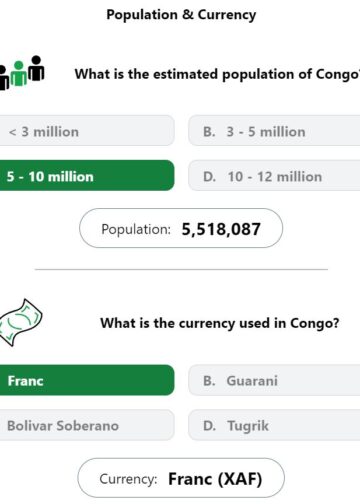Viewport: 360px width, 504px height.
Task: Pick option D '10 - 12 million'
Action: pyautogui.click(x=274, y=176)
